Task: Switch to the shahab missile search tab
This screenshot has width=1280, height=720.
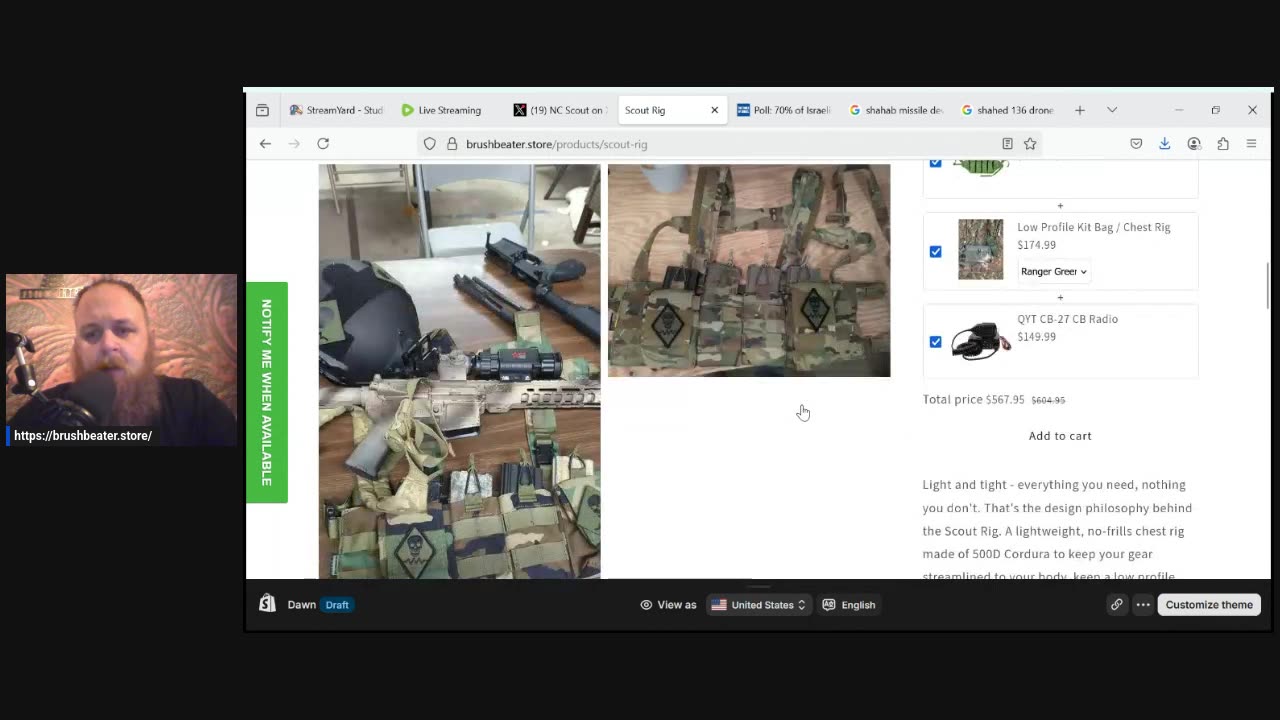Action: (x=896, y=110)
